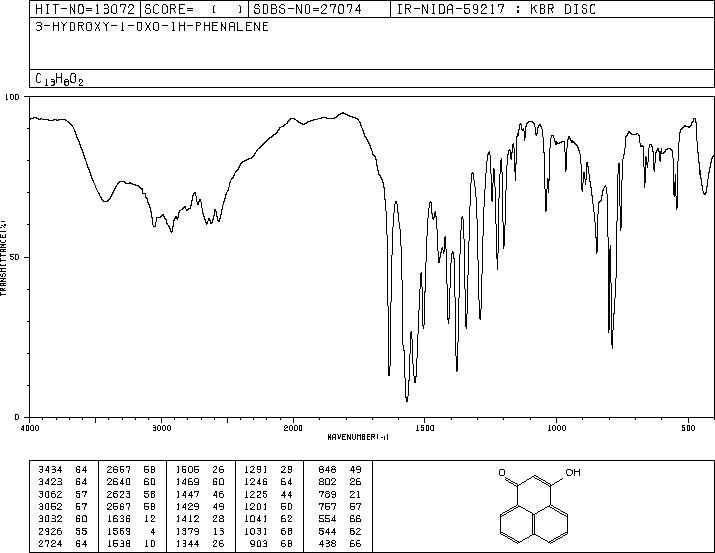
Task: Click the 1606 peak entry in the table
Action: coord(200,470)
